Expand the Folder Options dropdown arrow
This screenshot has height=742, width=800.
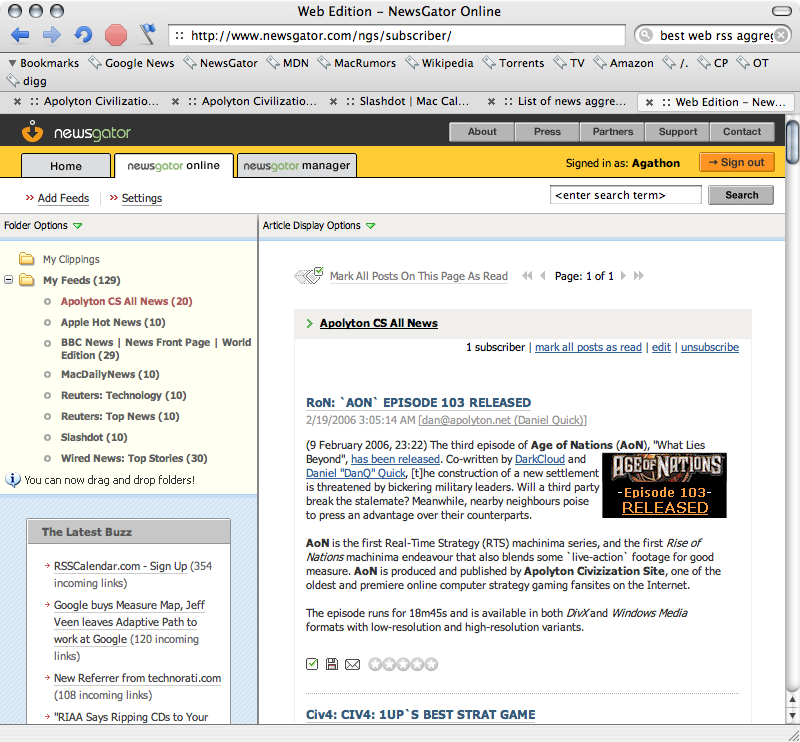(78, 226)
